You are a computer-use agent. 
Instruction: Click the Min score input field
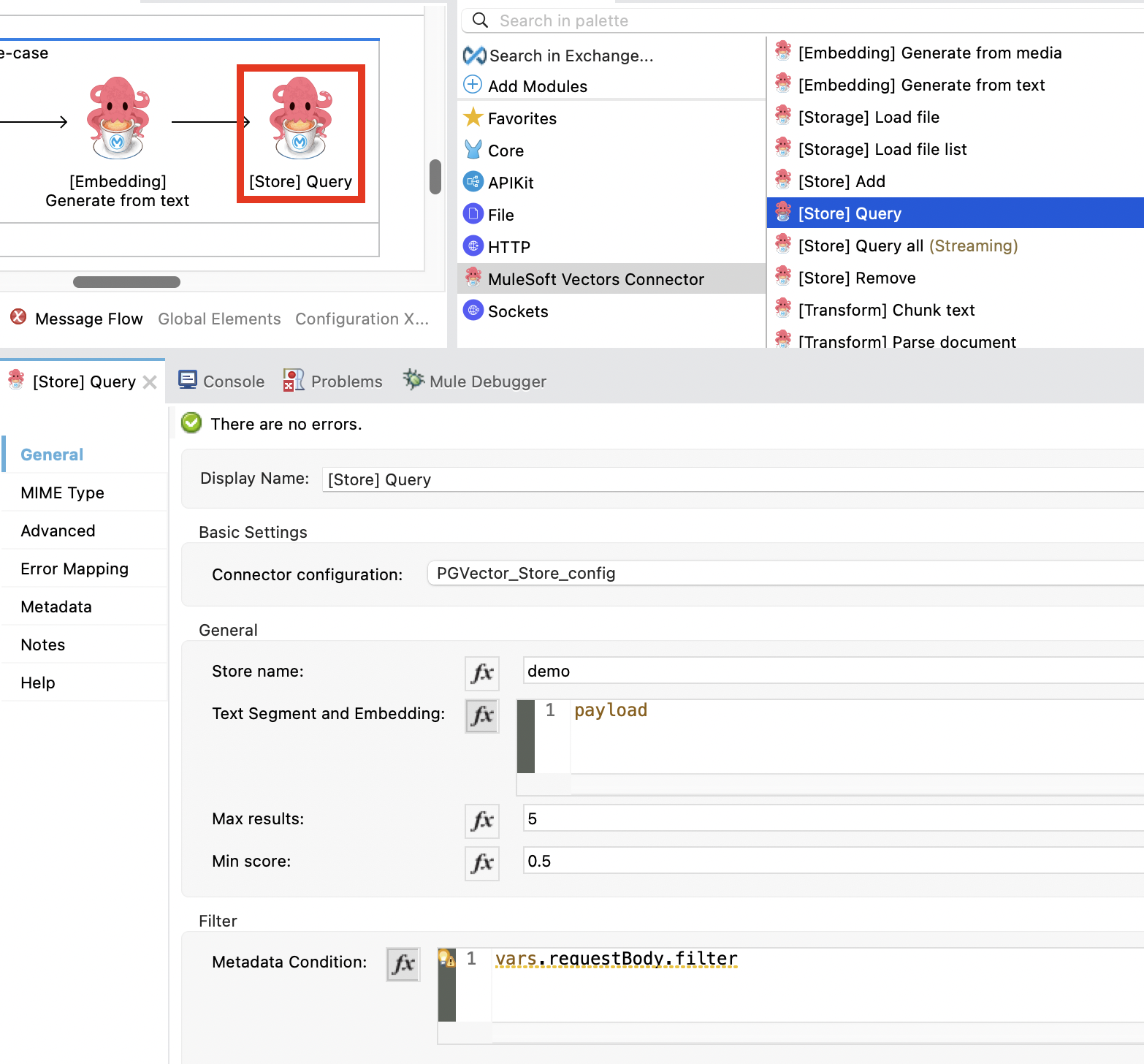[x=834, y=862]
